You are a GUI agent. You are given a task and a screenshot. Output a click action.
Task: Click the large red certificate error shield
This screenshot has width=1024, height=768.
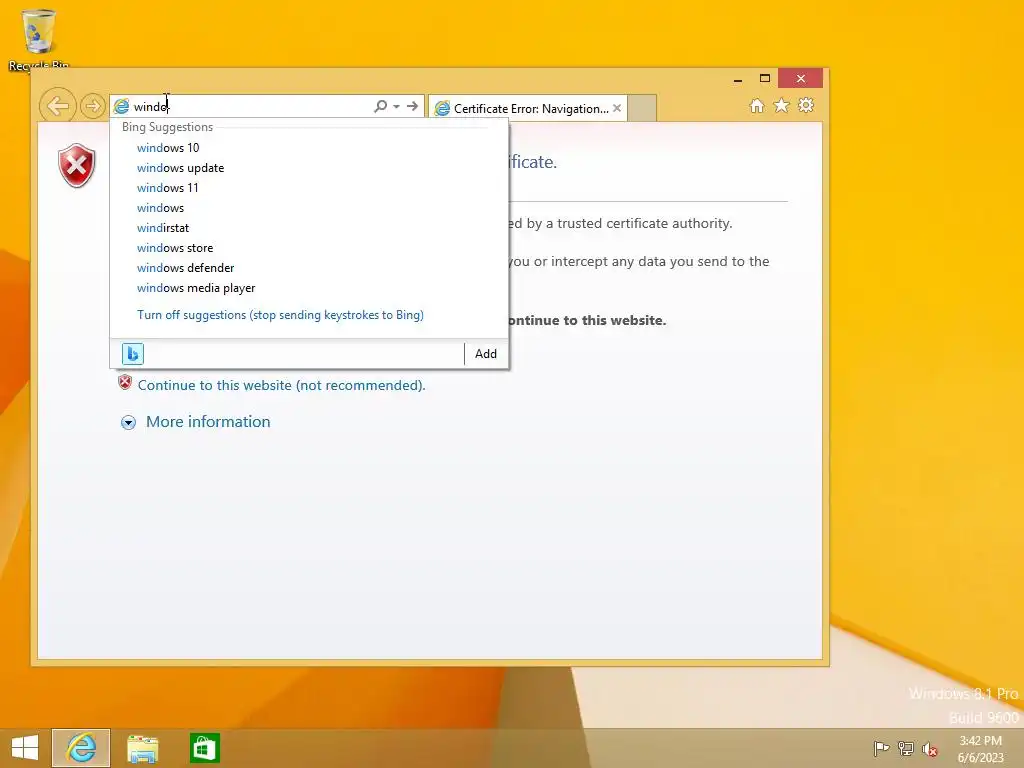[x=76, y=165]
